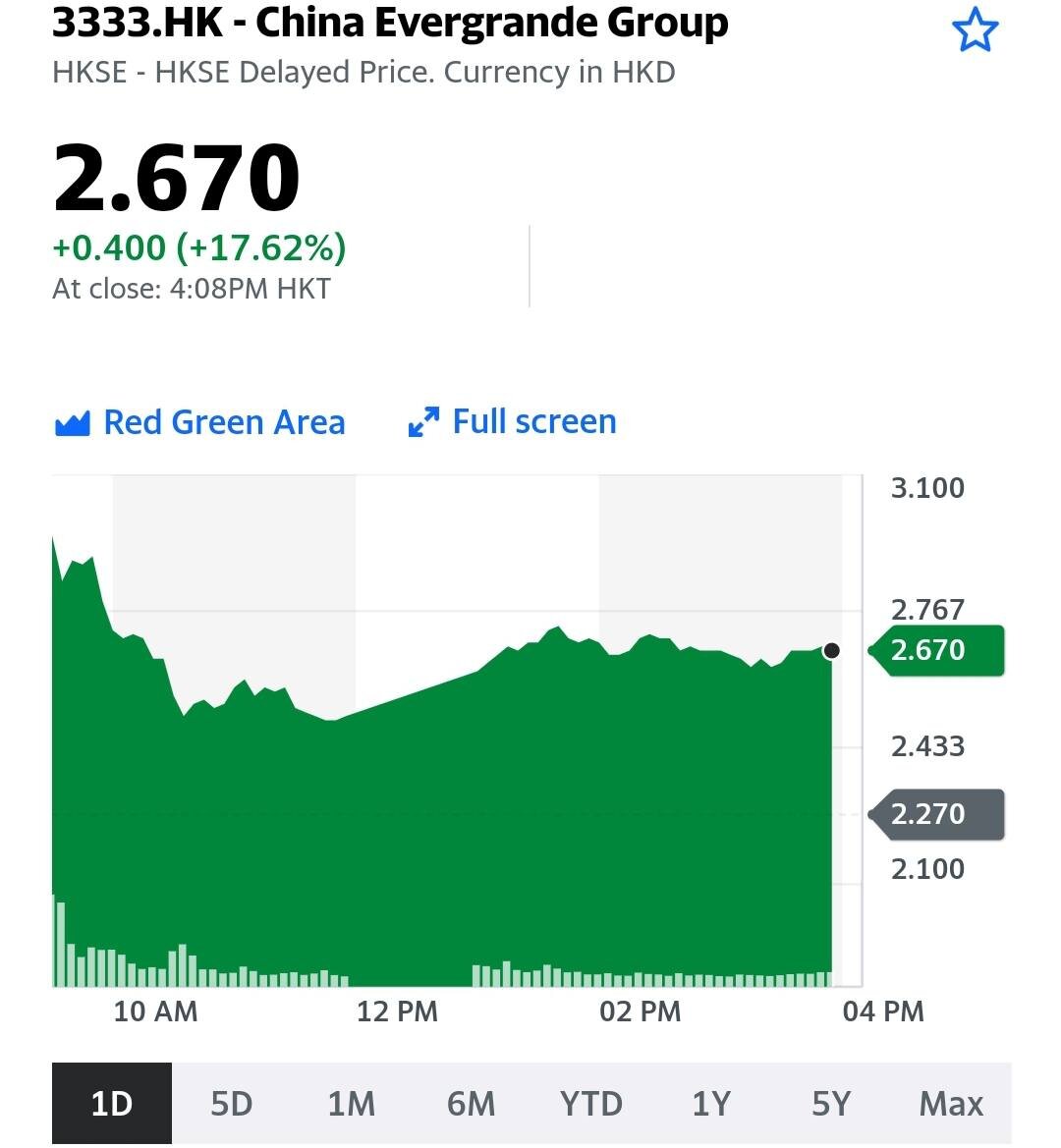
Task: Click the green 2.670 price label
Action: pyautogui.click(x=936, y=650)
